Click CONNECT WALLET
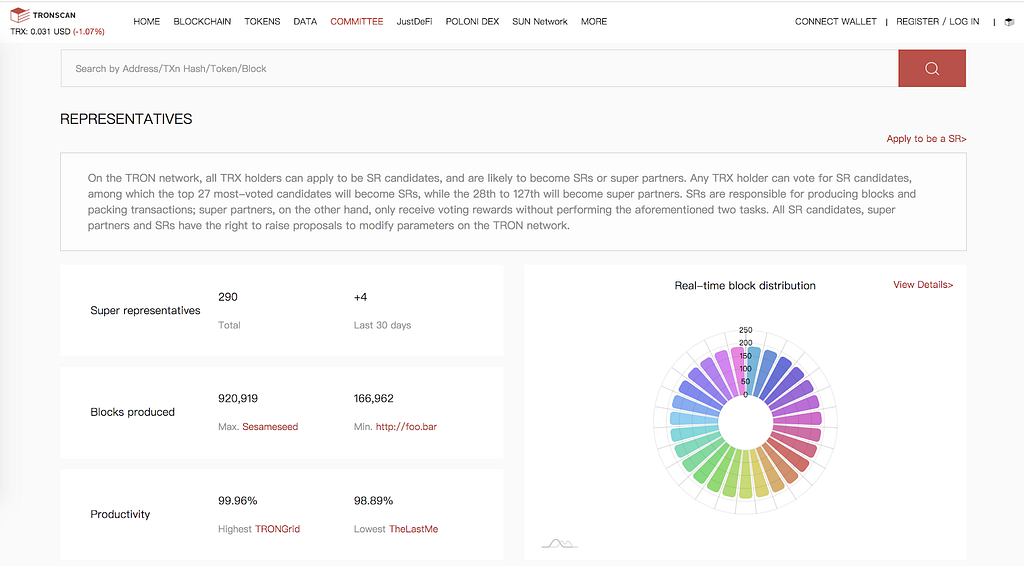Screen dimensions: 1024x566 (835, 22)
